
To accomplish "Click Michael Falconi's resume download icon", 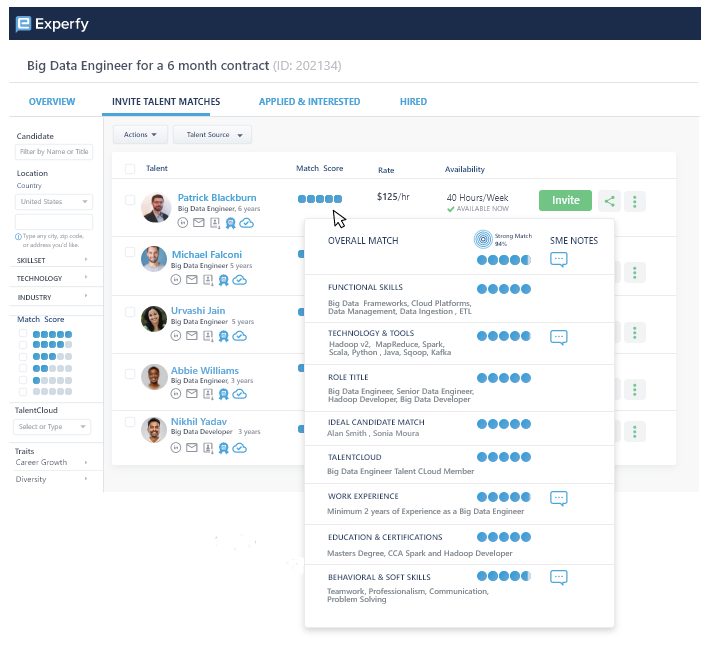I will [x=208, y=280].
